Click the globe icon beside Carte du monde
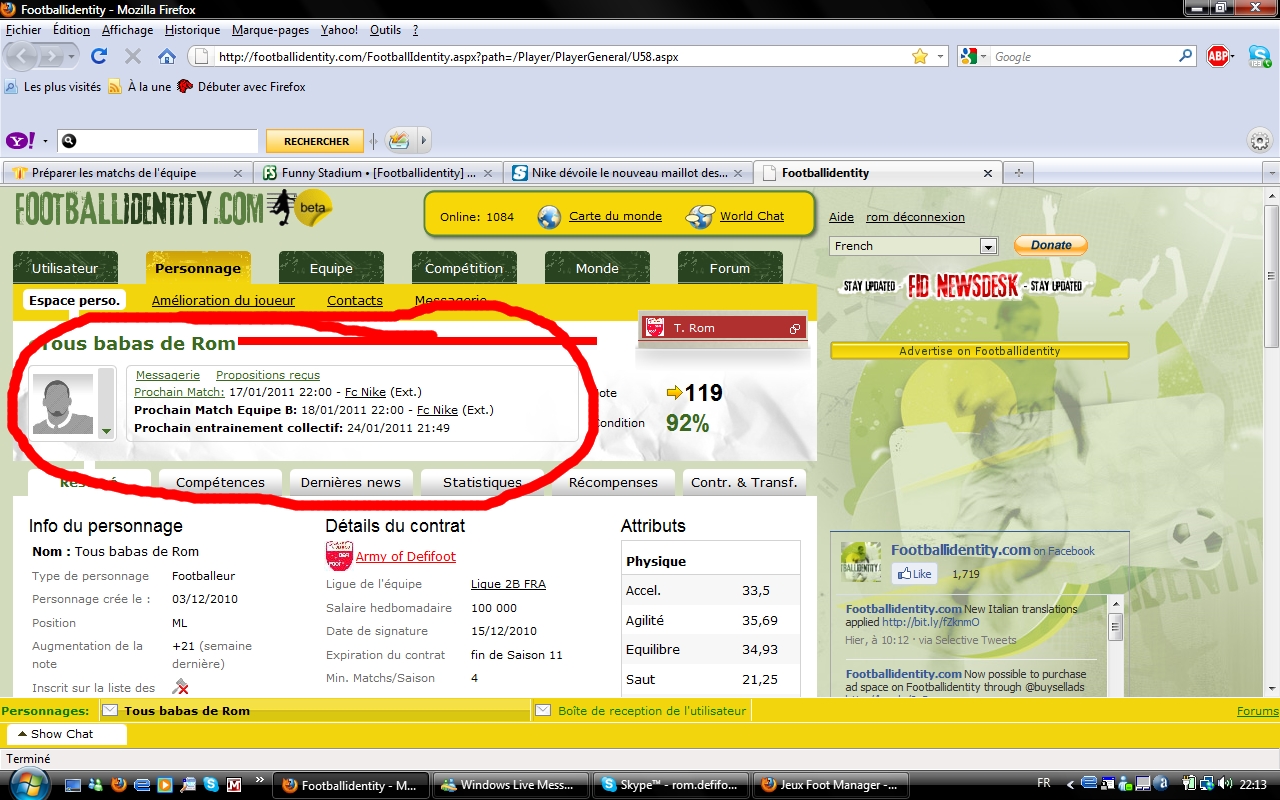1280x800 pixels. 549,216
